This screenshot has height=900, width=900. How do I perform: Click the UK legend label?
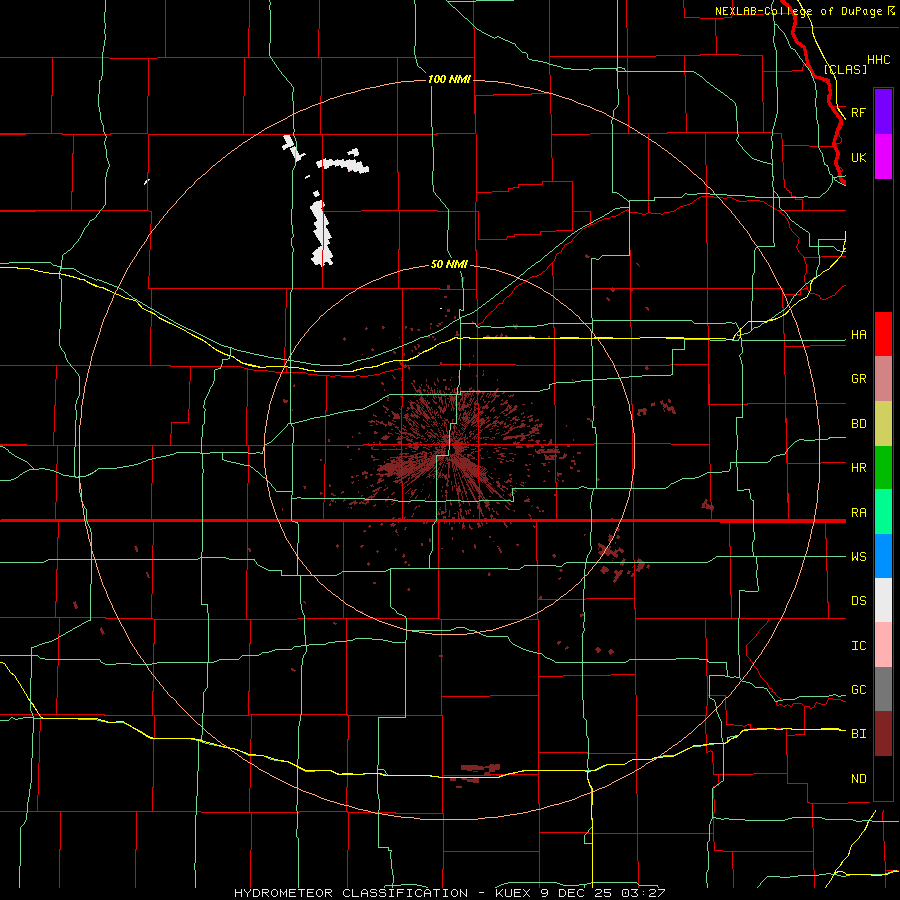click(x=859, y=158)
